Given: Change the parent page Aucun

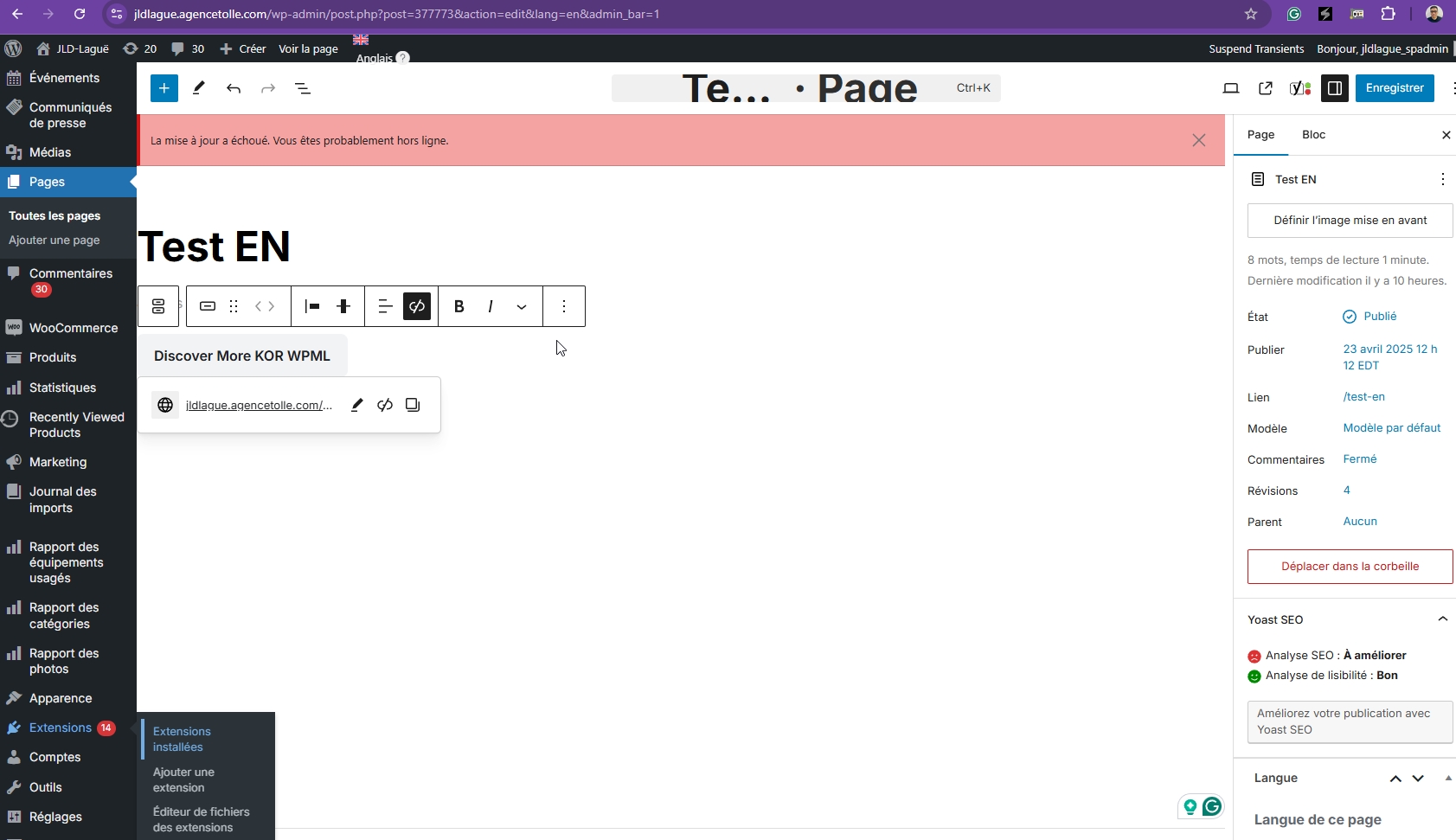Looking at the screenshot, I should tap(1360, 522).
